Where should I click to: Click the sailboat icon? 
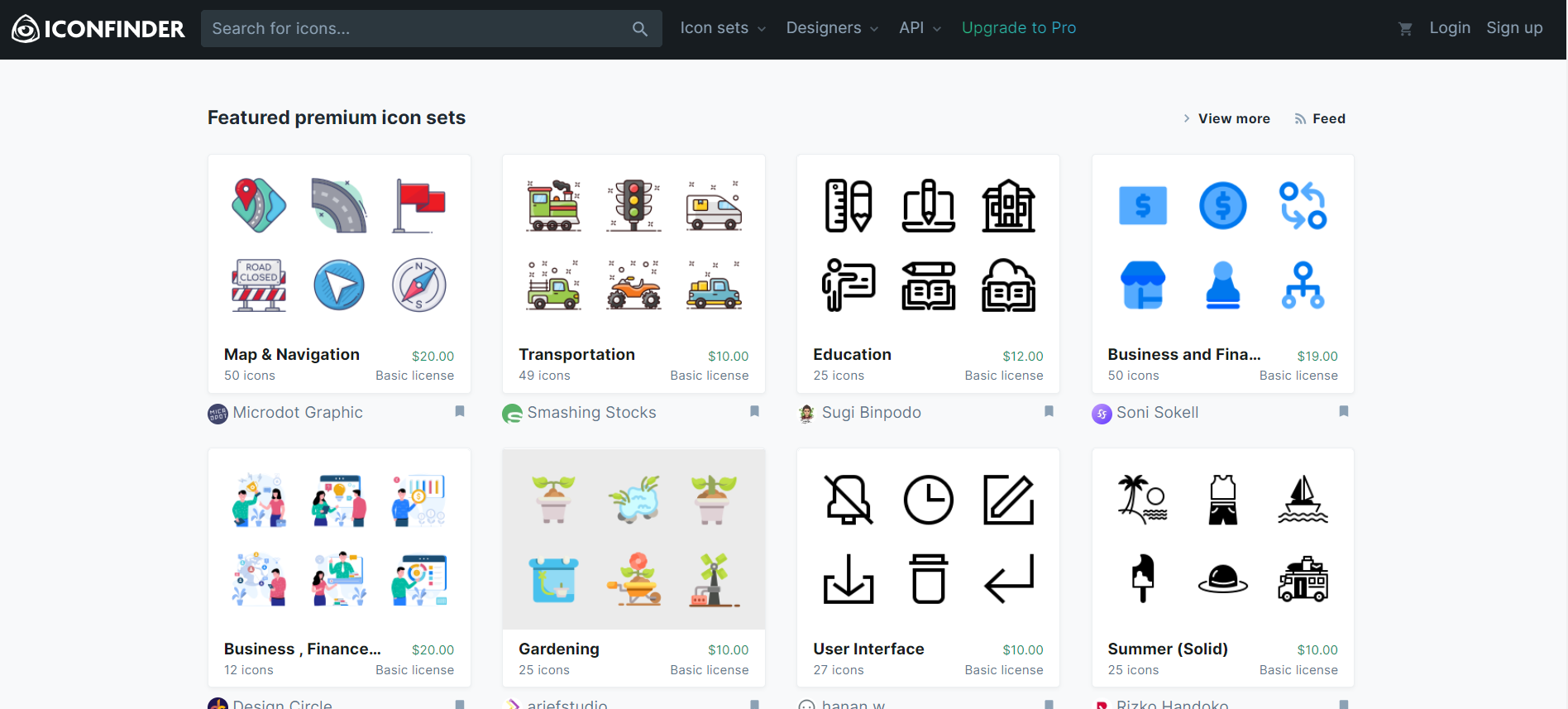(1303, 500)
